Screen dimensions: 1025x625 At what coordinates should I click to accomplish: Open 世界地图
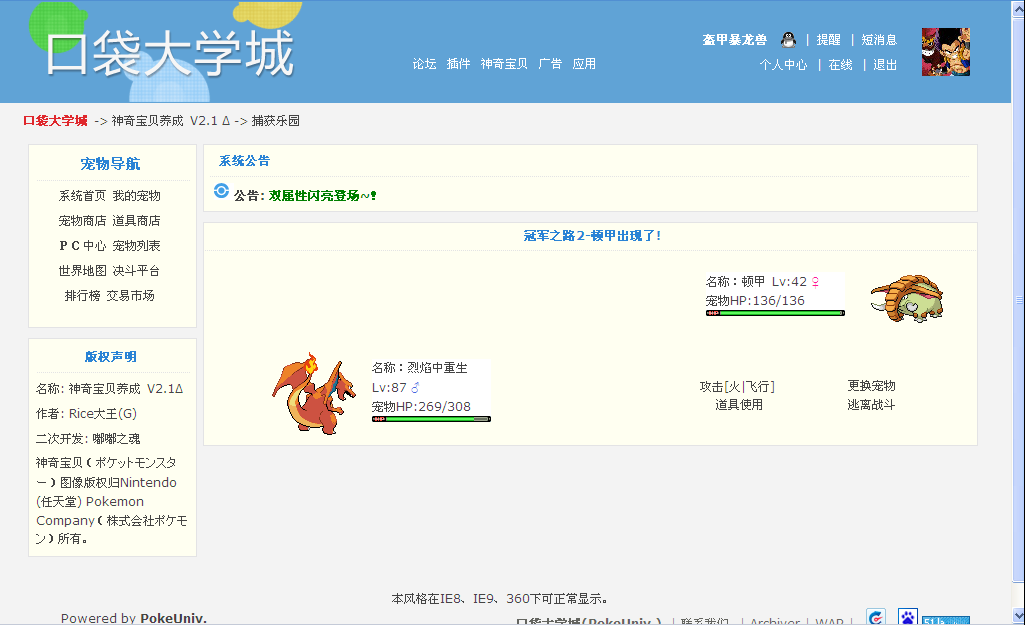coord(82,271)
